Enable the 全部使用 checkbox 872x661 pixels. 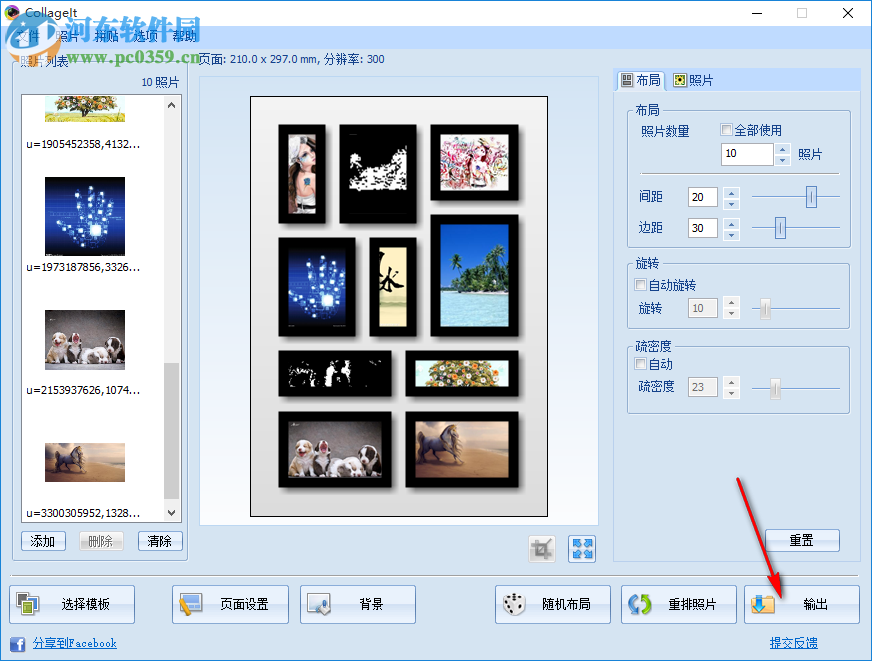pyautogui.click(x=727, y=131)
